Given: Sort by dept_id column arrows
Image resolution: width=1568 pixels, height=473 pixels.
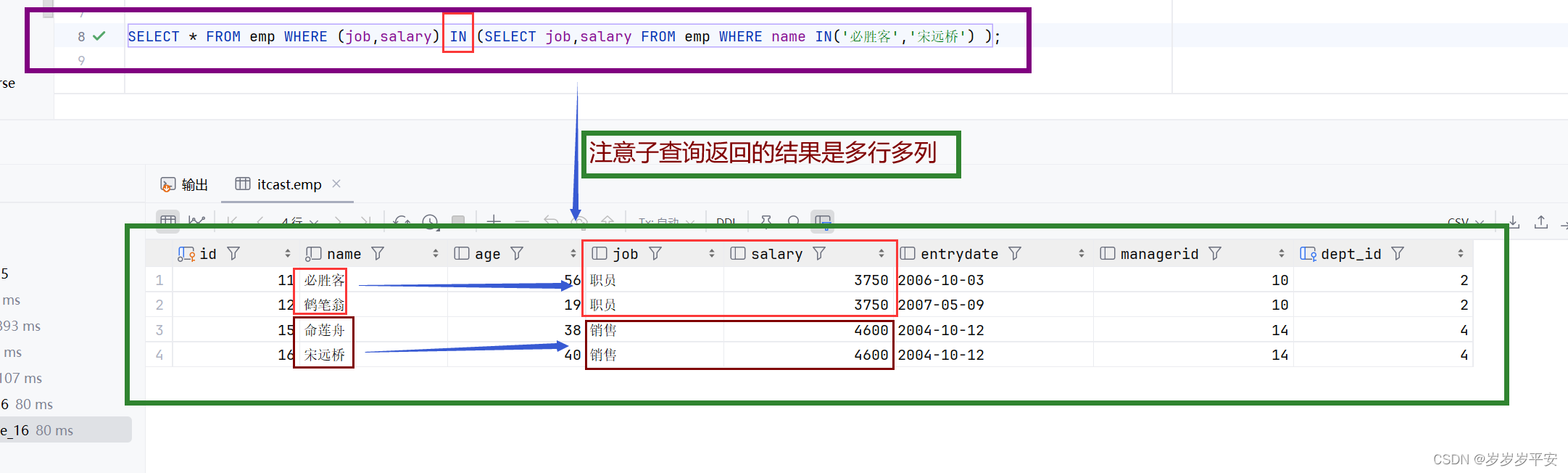Looking at the screenshot, I should pos(1461,253).
